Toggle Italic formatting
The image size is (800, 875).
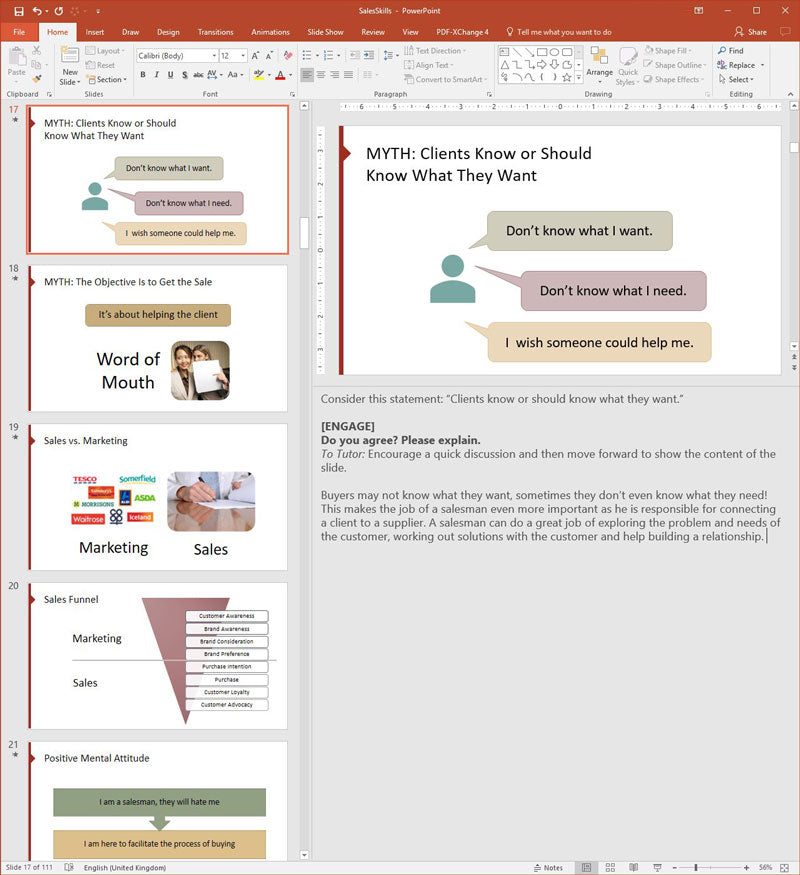coord(157,74)
